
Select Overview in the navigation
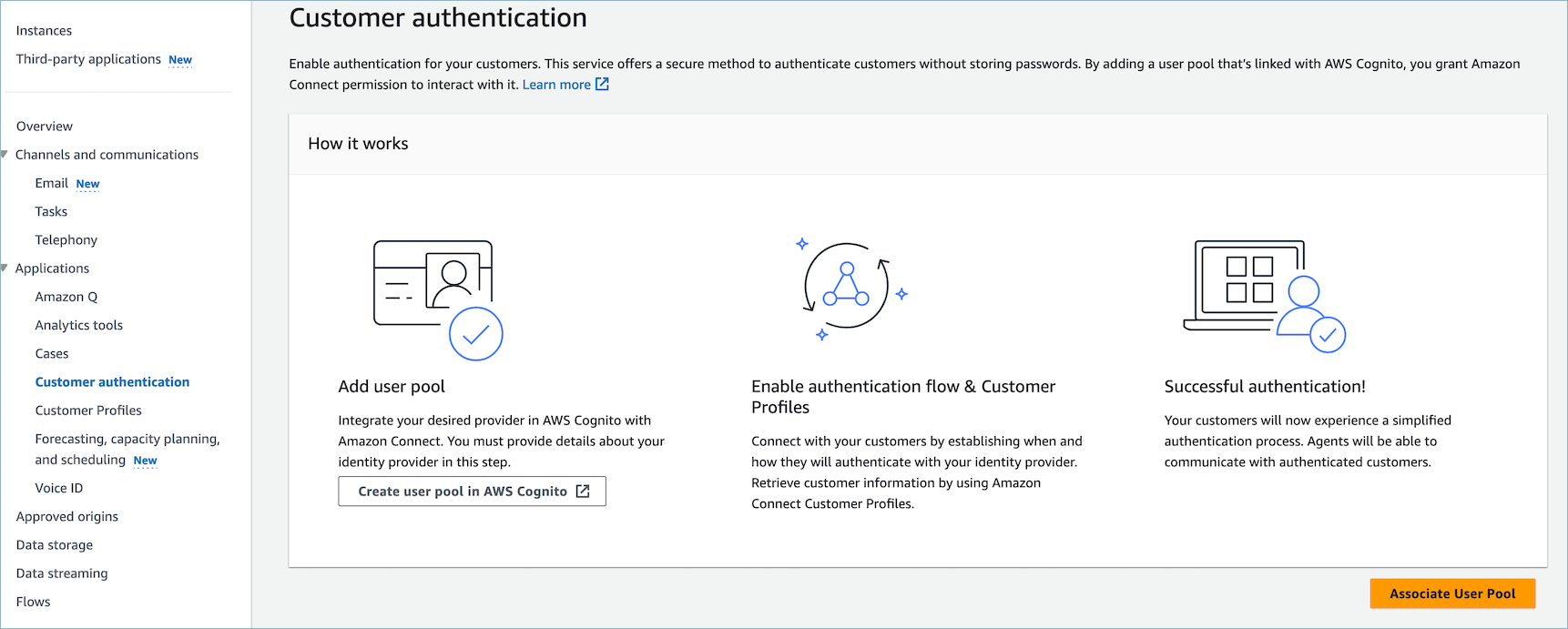(45, 127)
